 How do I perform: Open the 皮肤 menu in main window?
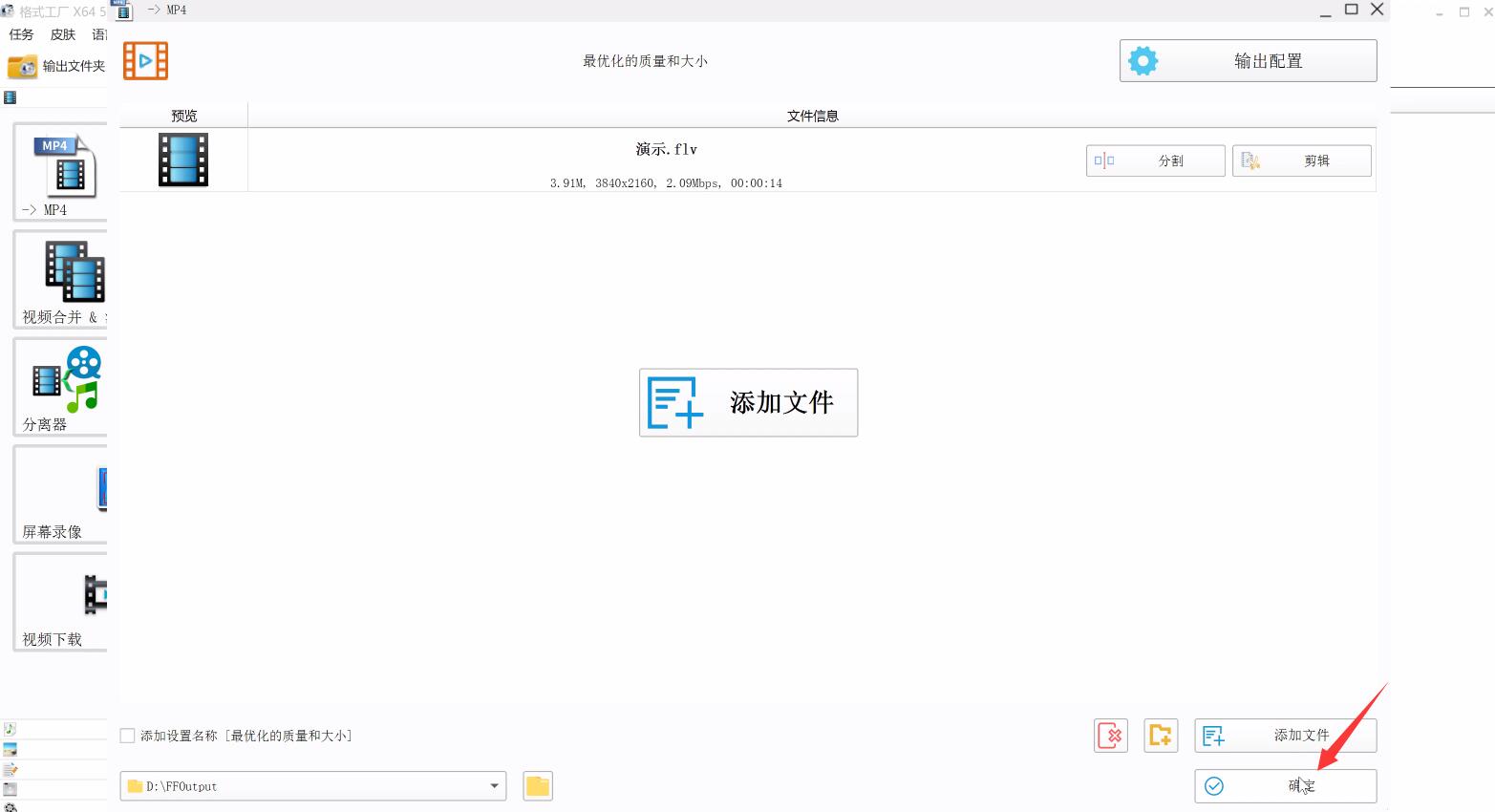coord(63,34)
